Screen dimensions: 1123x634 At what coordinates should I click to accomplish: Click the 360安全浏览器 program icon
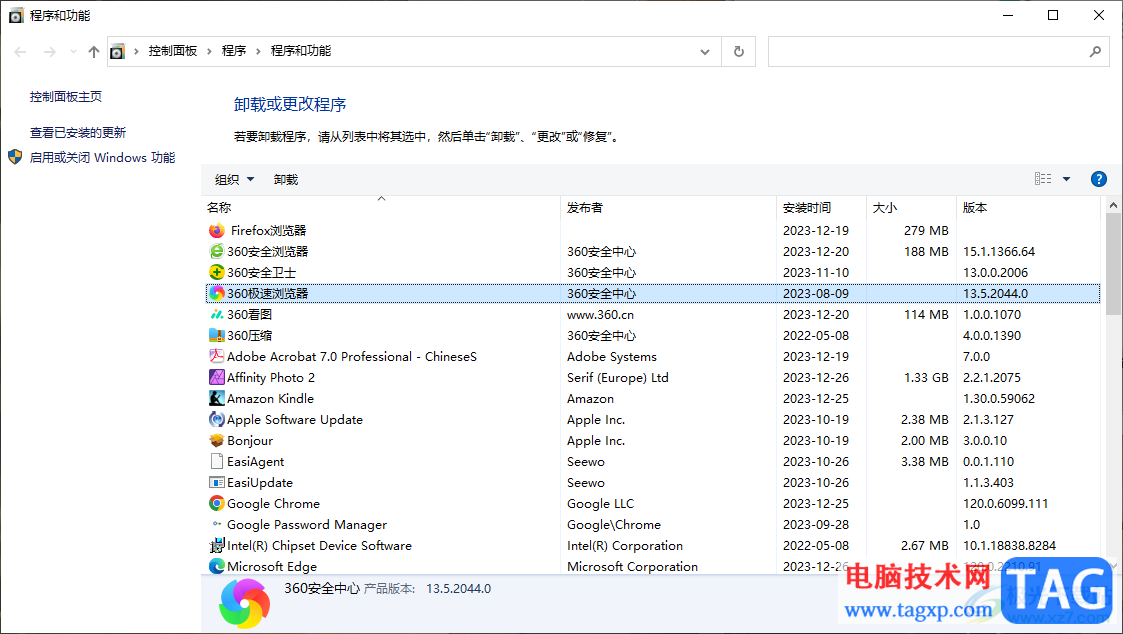[x=216, y=251]
